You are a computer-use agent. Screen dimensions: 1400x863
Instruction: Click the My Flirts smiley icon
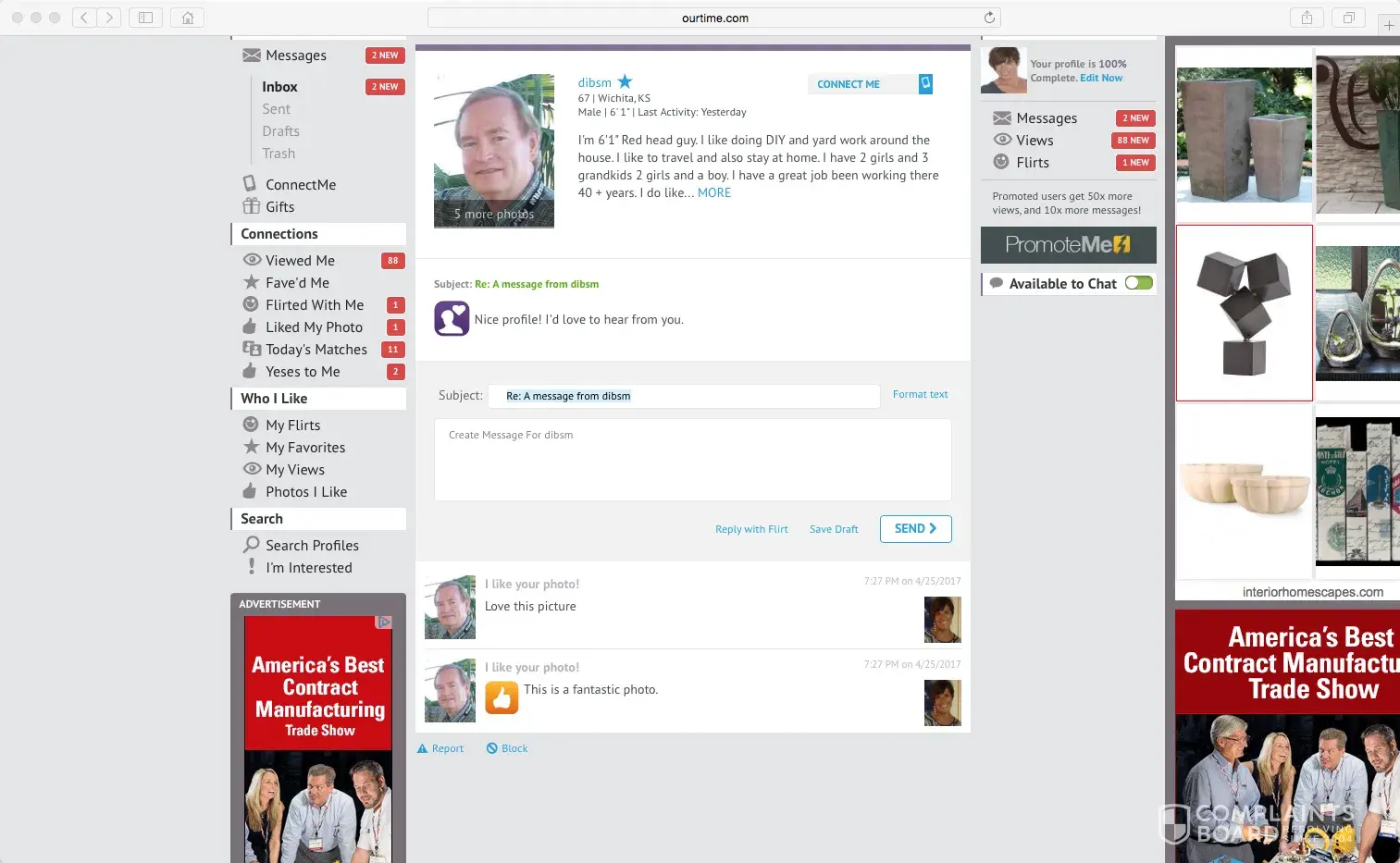pos(251,425)
